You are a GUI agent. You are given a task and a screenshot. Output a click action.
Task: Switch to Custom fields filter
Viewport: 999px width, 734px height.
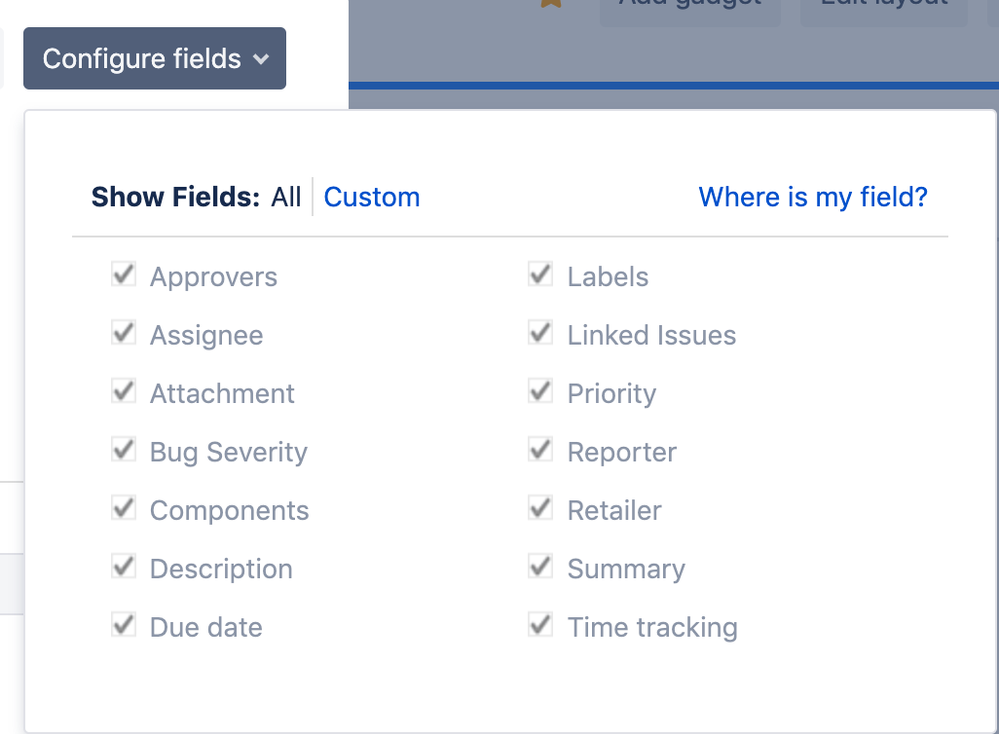371,197
